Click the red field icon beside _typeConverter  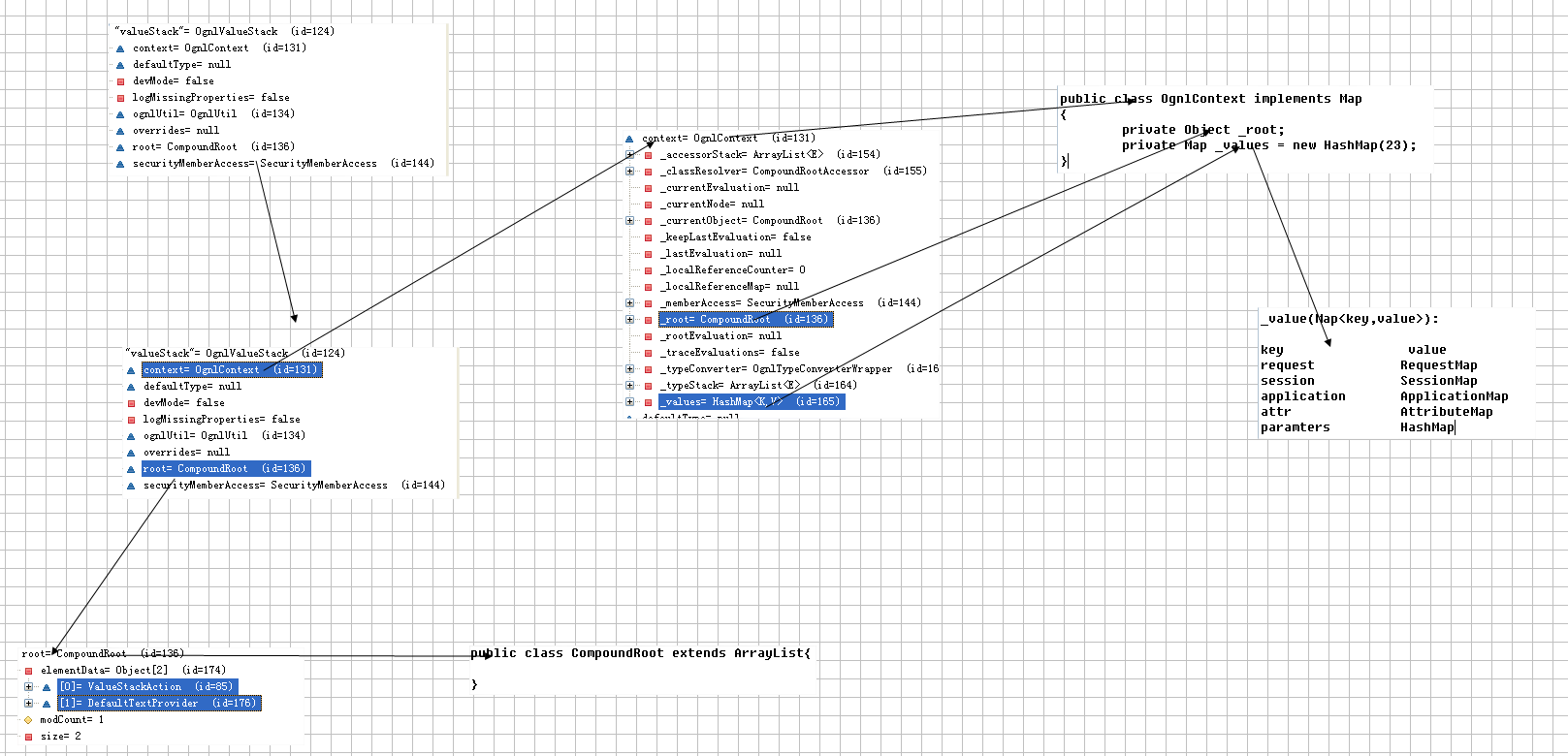tap(649, 369)
